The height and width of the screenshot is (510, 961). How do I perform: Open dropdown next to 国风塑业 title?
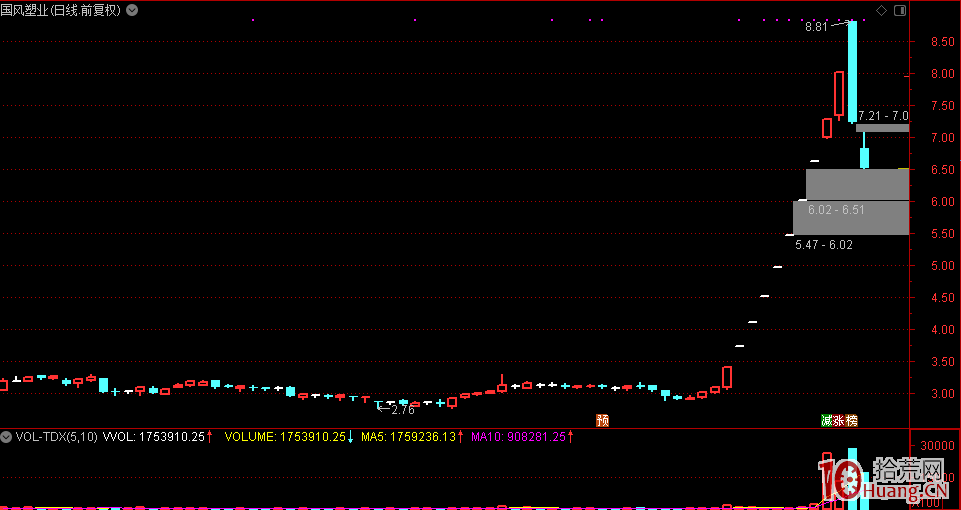pos(133,10)
